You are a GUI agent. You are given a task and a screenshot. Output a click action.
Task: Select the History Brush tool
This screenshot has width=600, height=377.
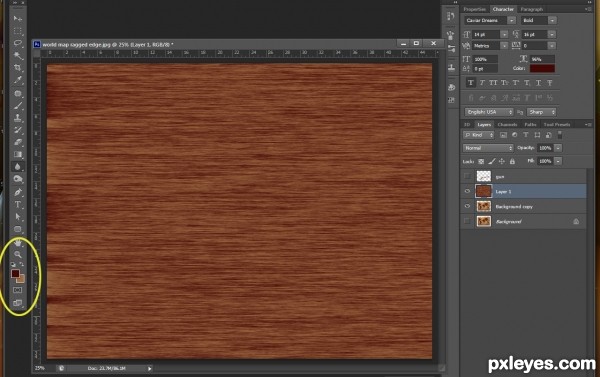tap(18, 130)
